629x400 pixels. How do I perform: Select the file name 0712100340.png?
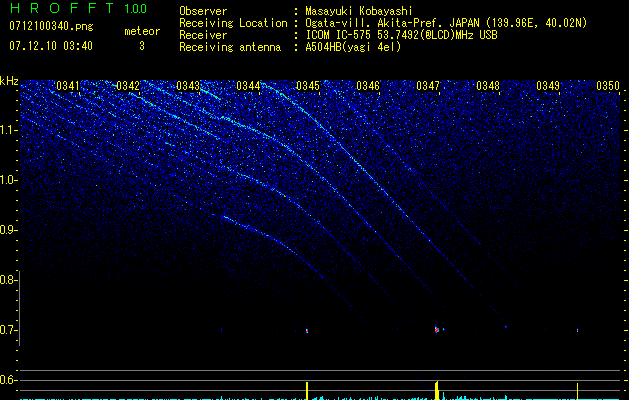[51, 27]
